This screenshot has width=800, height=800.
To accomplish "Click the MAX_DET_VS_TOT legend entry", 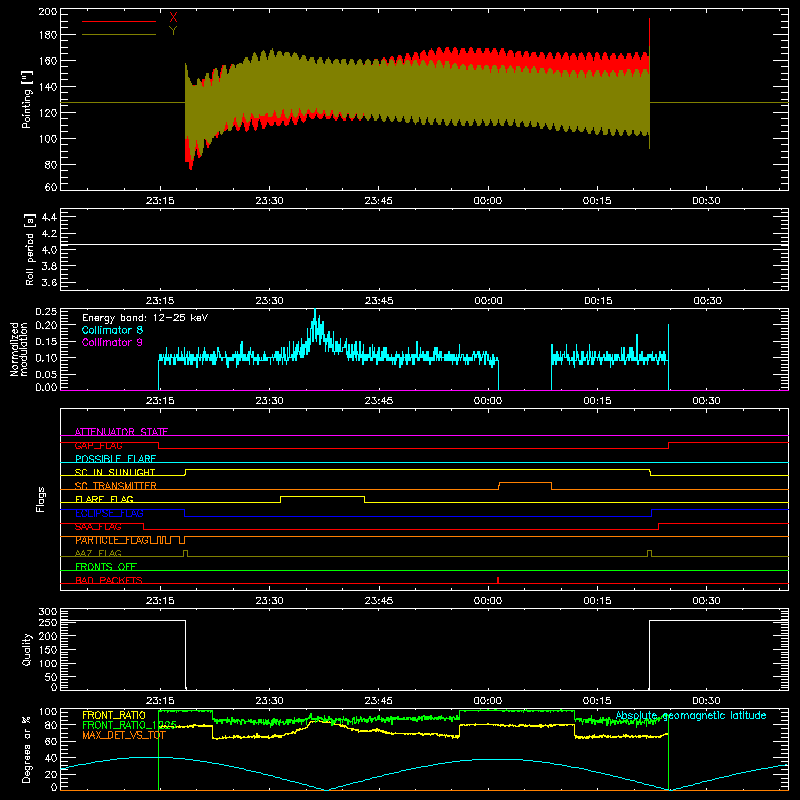I will click(124, 735).
